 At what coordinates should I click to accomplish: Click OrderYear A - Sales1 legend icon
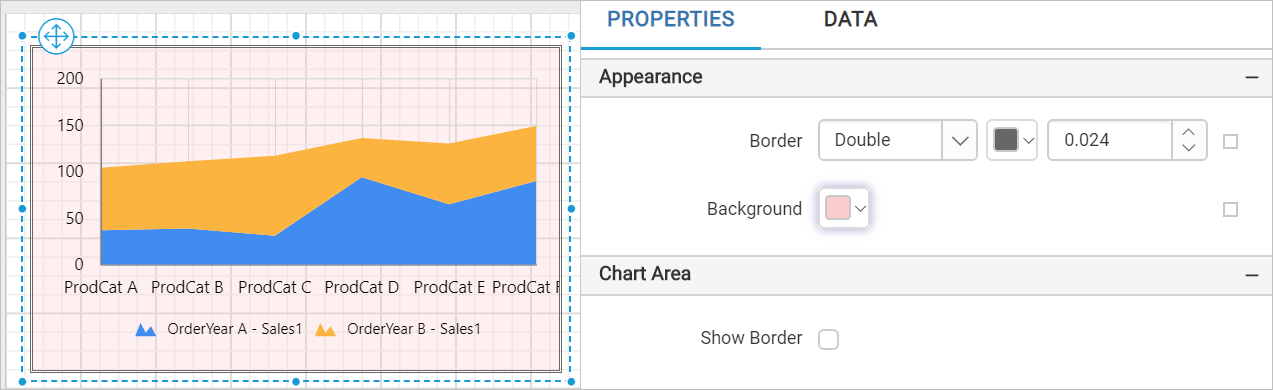coord(146,329)
